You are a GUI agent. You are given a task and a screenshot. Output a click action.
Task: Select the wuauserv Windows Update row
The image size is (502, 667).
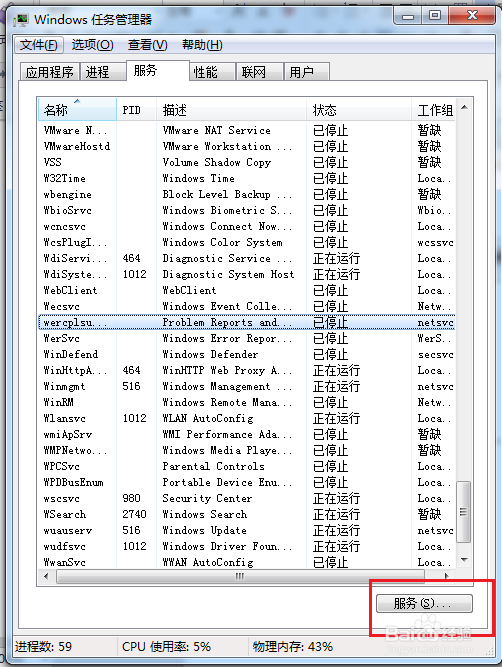(x=247, y=530)
